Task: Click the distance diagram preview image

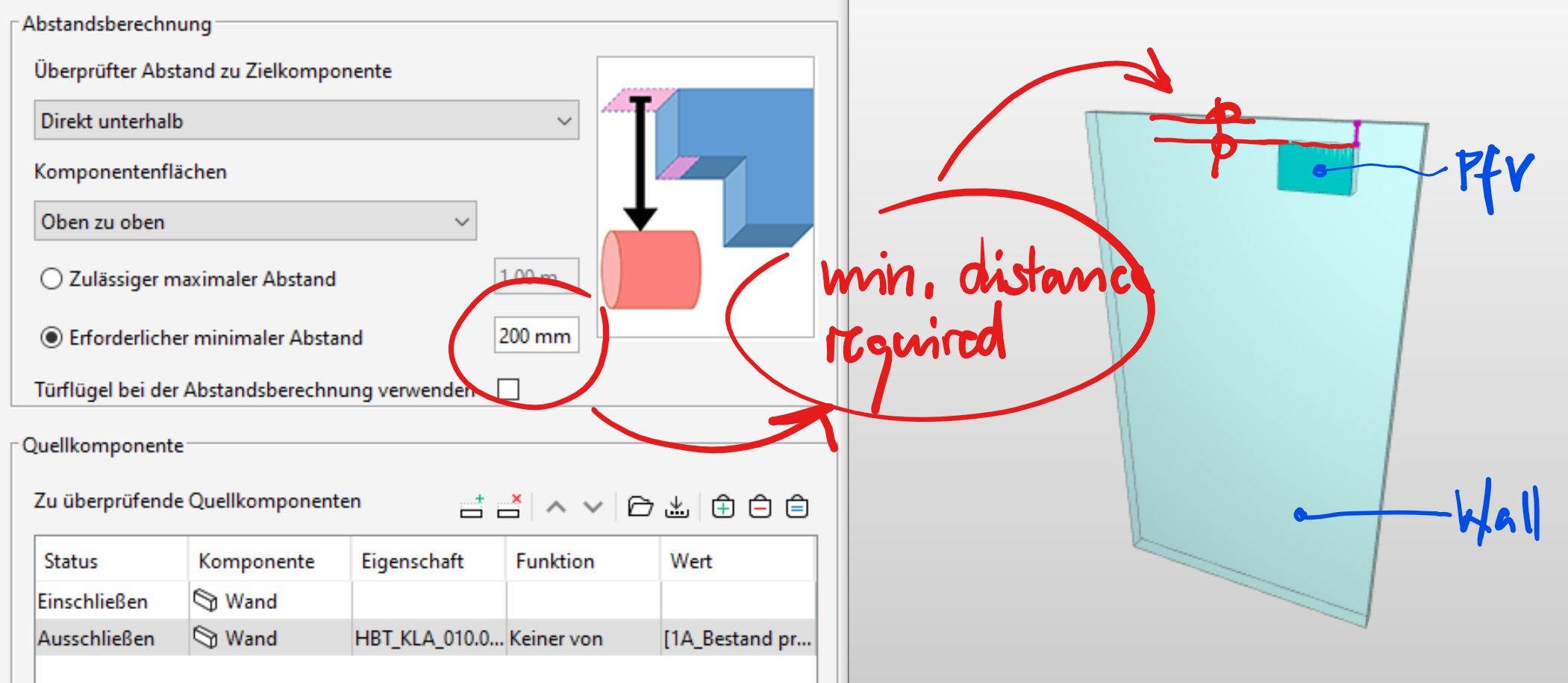Action: (x=705, y=197)
